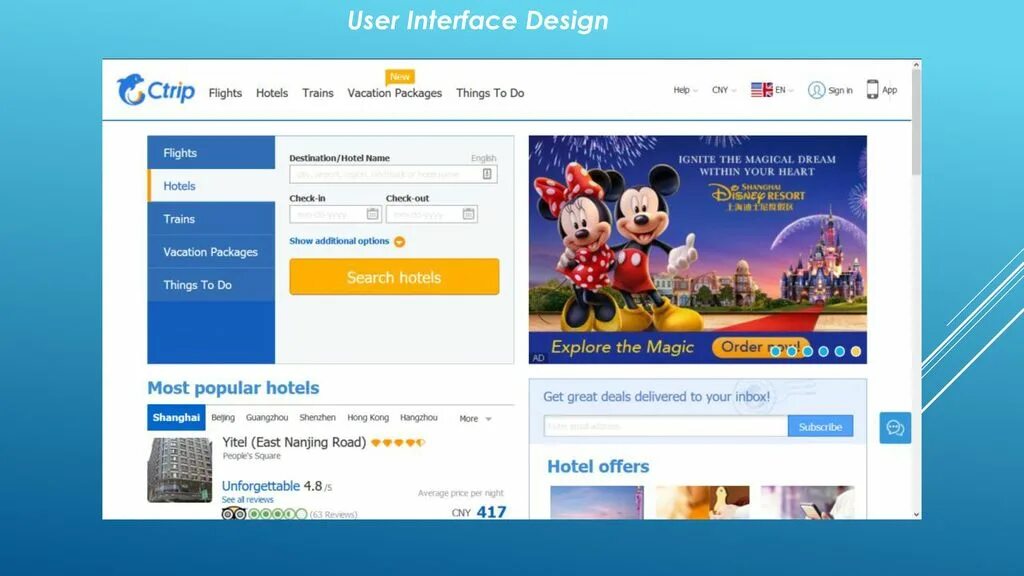Open the second Hotel offers thumbnail
The image size is (1024, 576).
(x=703, y=502)
